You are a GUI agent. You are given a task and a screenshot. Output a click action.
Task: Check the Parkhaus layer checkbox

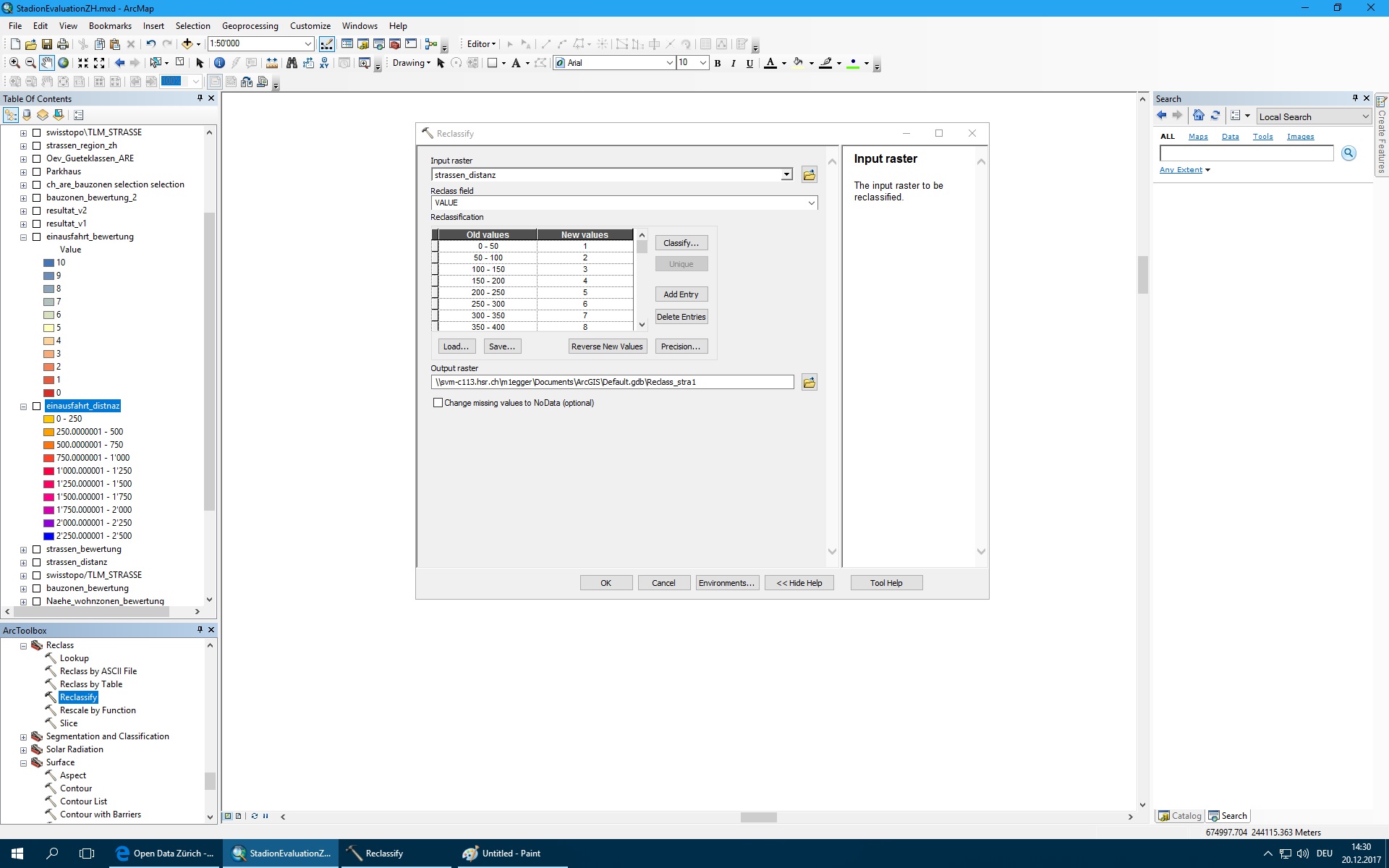(36, 171)
